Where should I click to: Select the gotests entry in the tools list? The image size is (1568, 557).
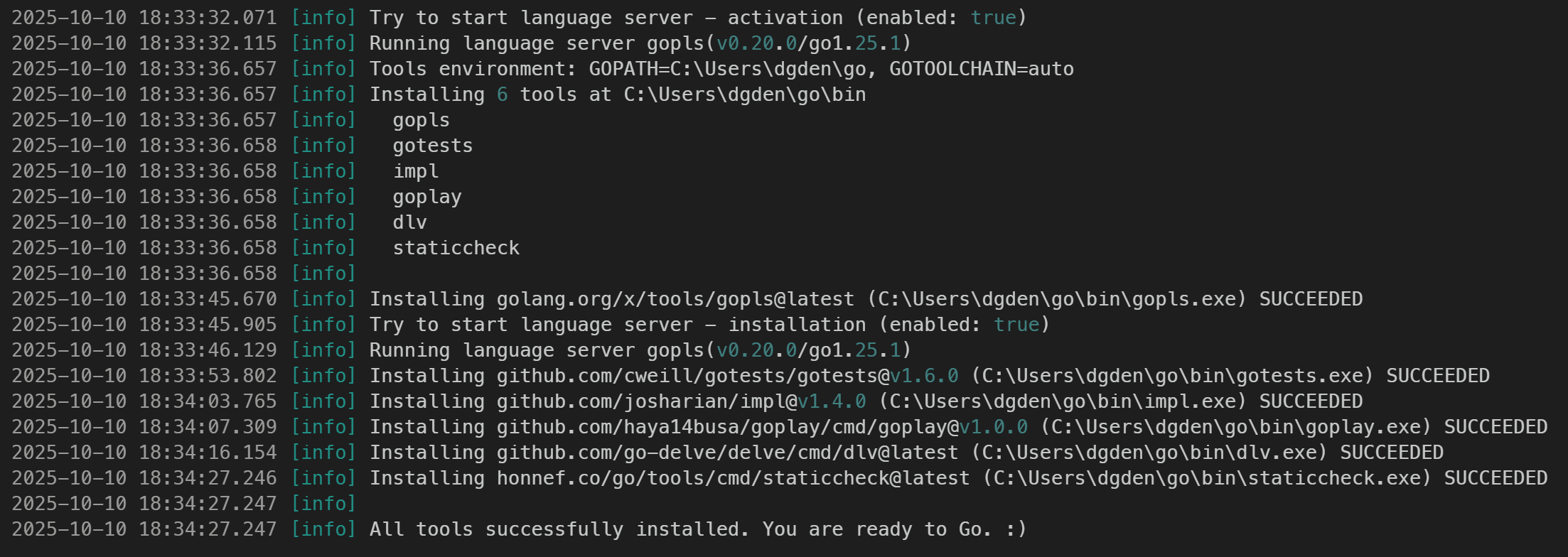pos(432,146)
